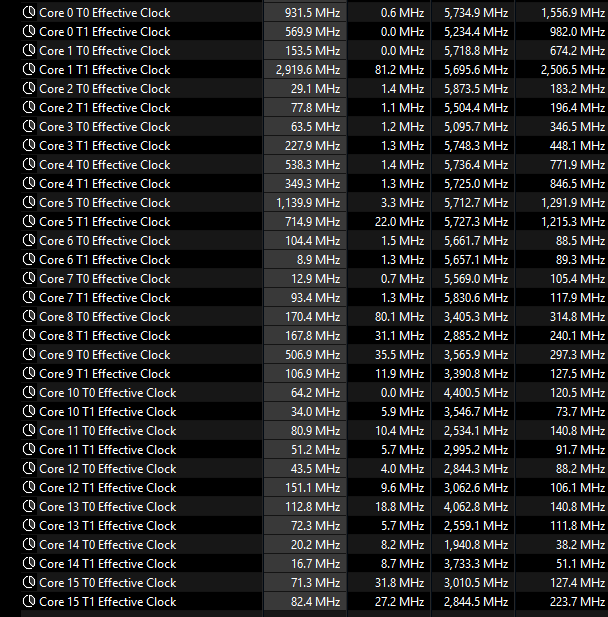
Task: Click the clock icon for Core 10 T0
Action: click(x=29, y=392)
